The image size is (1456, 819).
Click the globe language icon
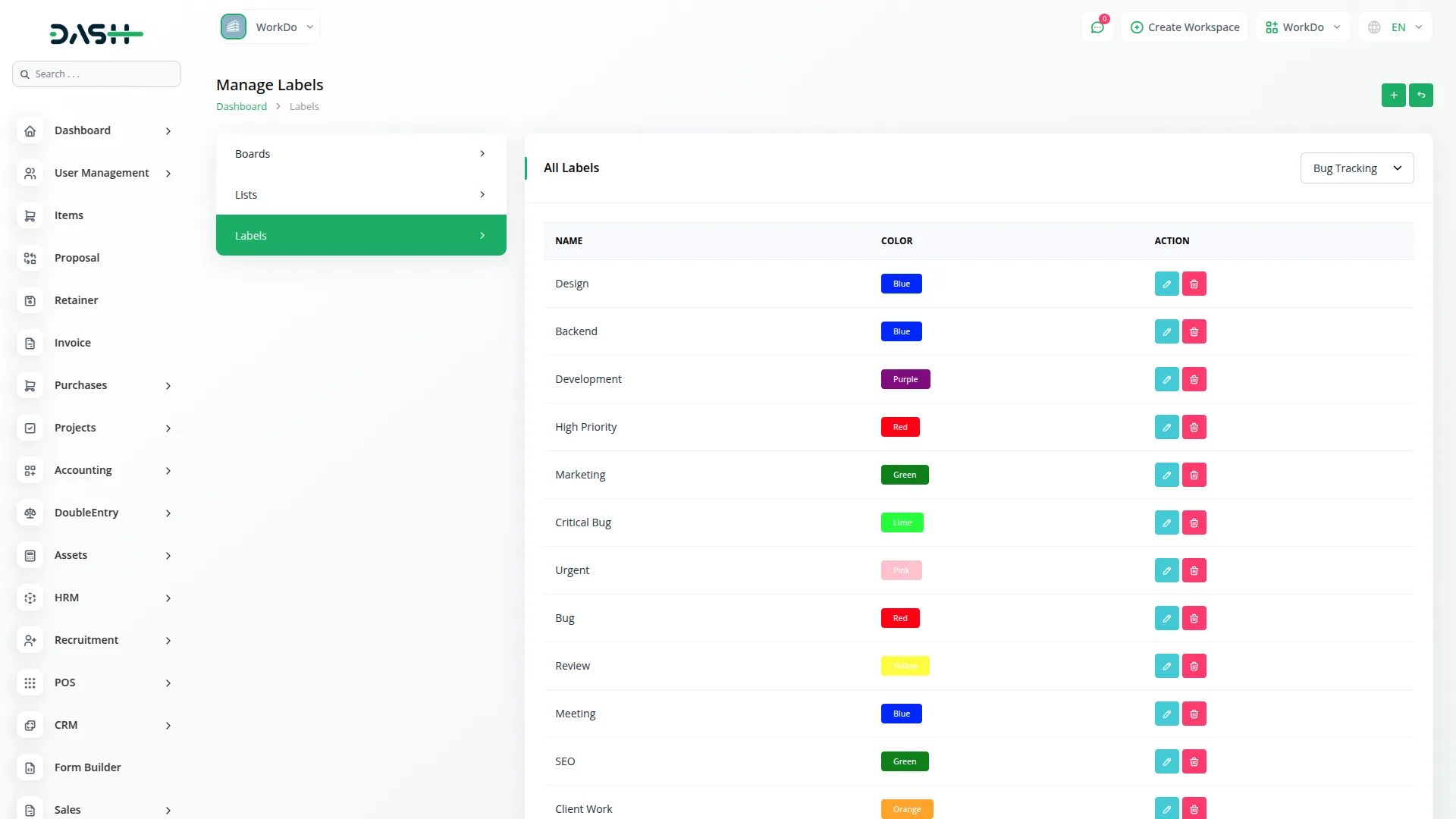pos(1373,27)
